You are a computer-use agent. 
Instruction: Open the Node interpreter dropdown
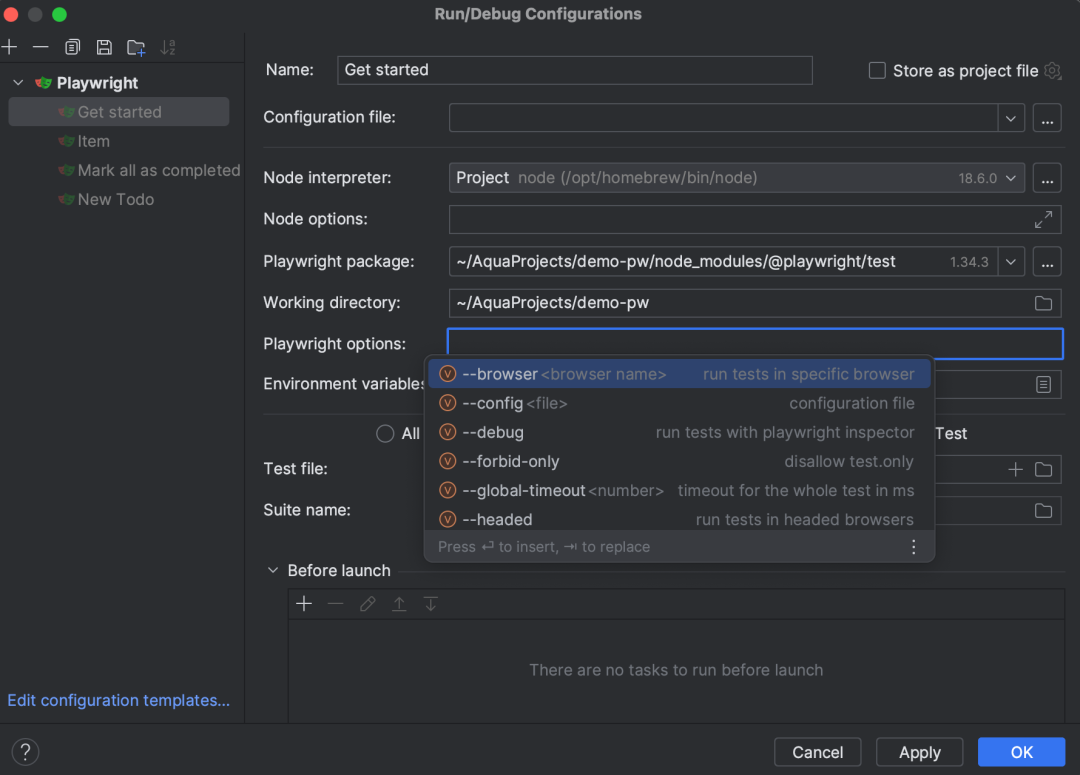(1010, 178)
